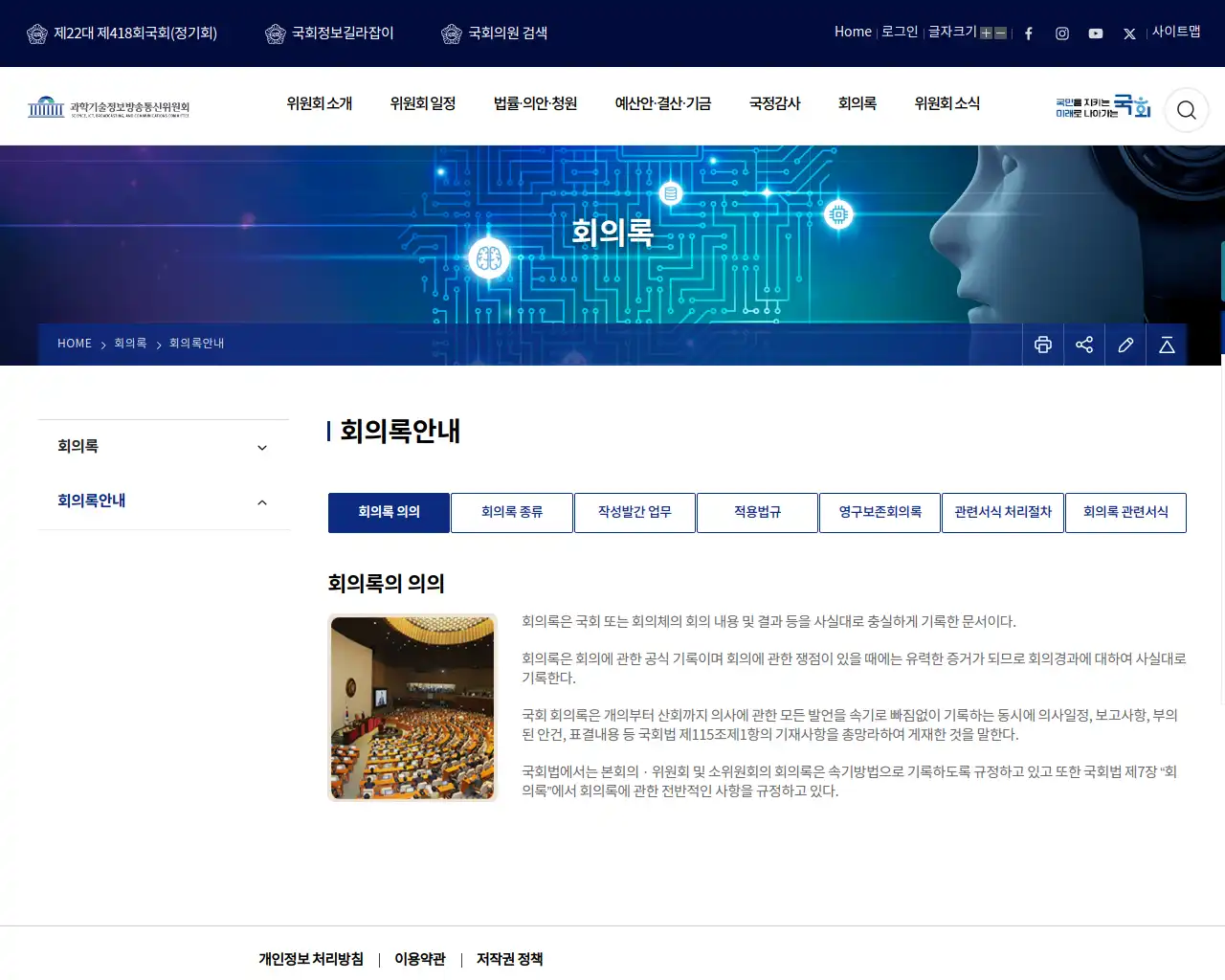The width and height of the screenshot is (1225, 980).
Task: Open the 이용약관 footer link
Action: pyautogui.click(x=420, y=959)
